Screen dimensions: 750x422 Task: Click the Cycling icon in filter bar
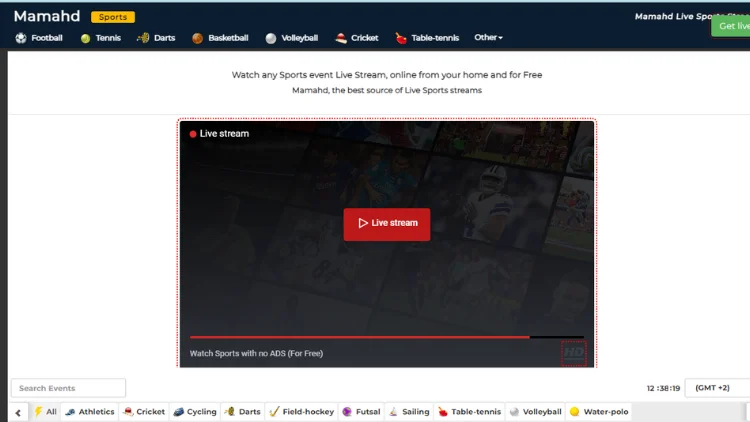pos(178,411)
